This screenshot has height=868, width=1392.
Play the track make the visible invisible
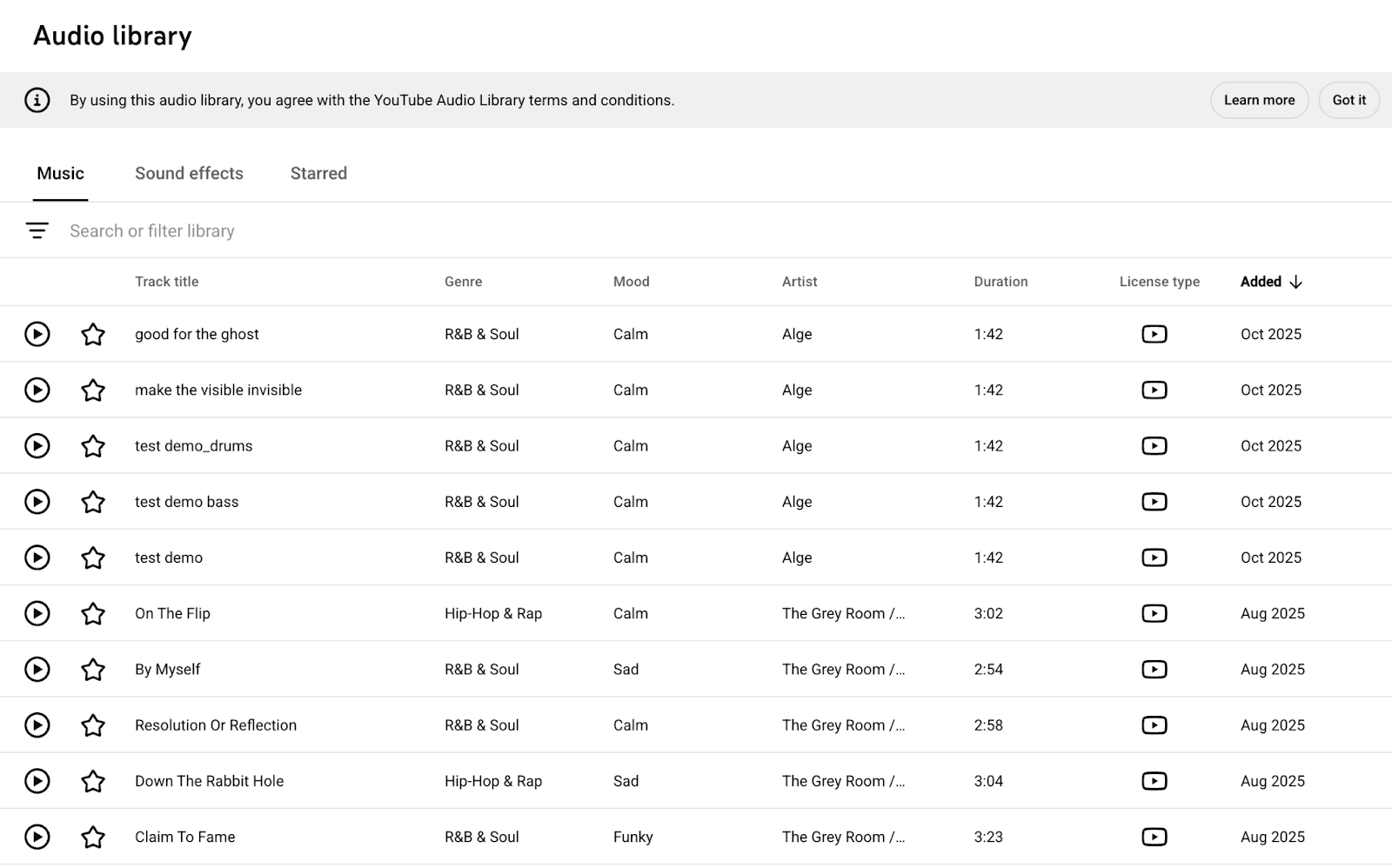tap(37, 390)
